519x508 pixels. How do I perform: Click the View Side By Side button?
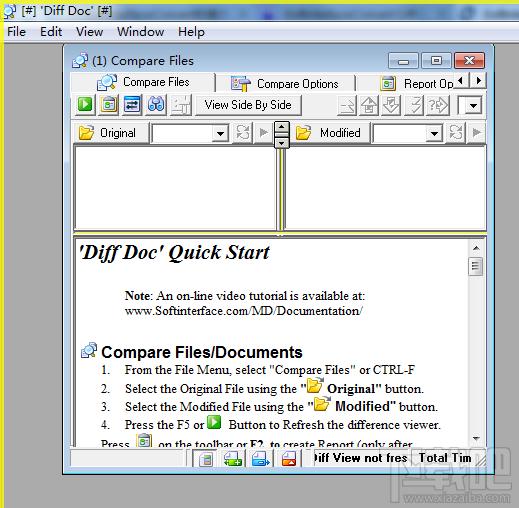[248, 105]
